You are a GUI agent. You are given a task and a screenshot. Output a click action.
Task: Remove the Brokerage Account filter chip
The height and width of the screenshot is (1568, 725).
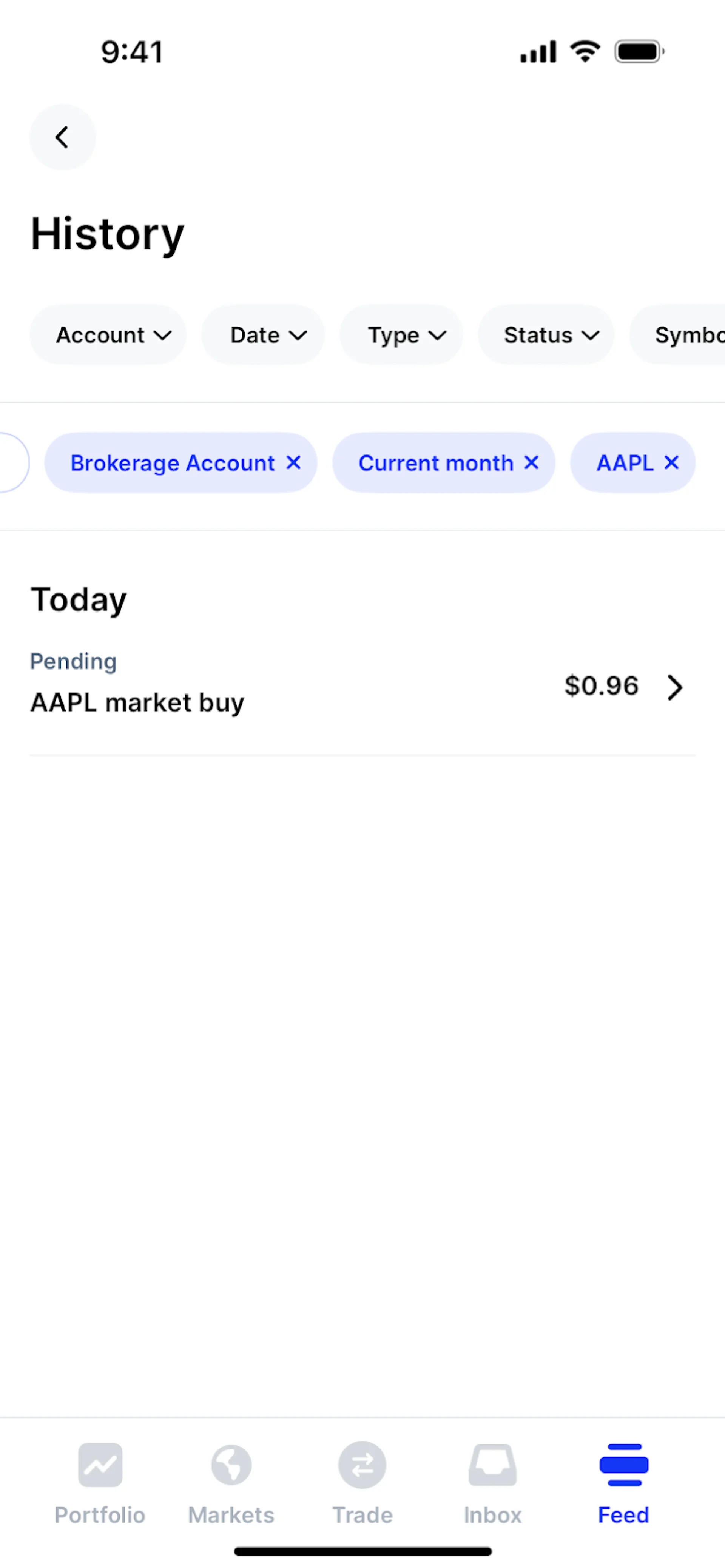point(293,463)
